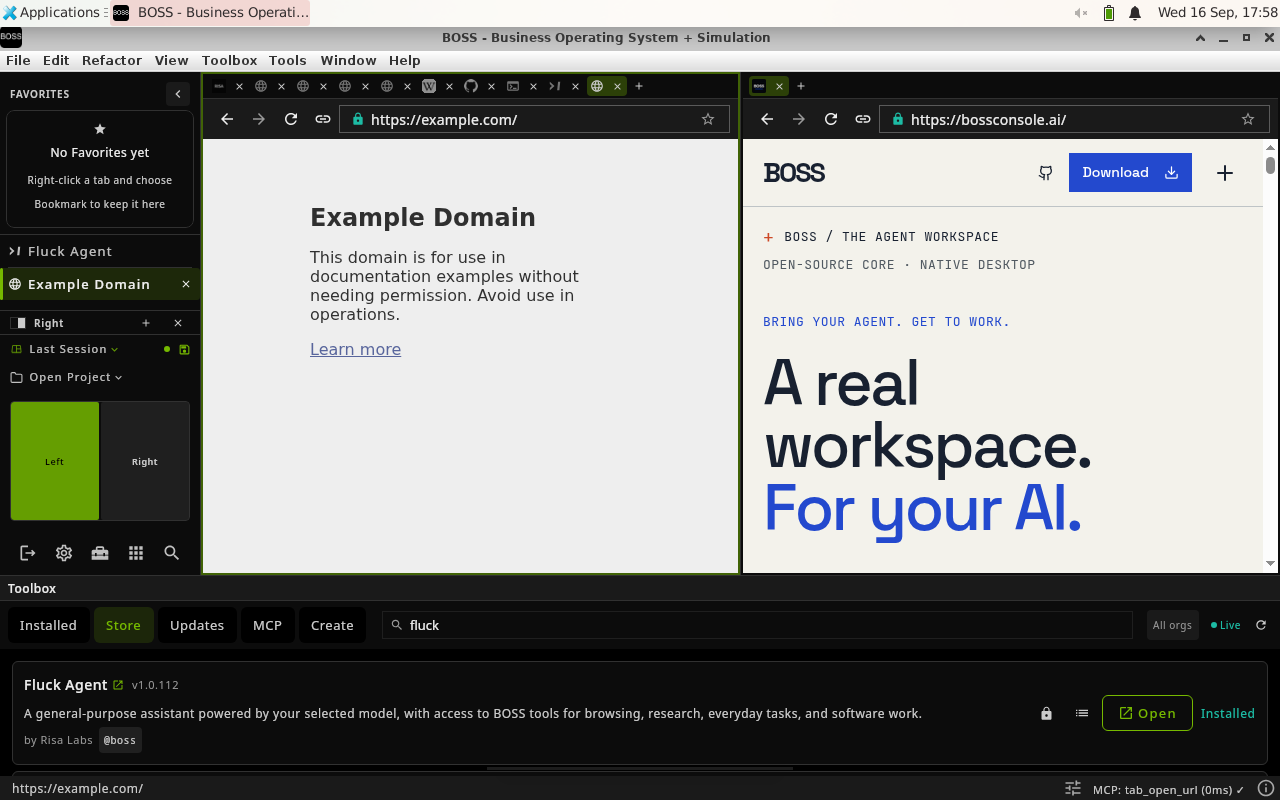Reload the example.com page

(291, 119)
